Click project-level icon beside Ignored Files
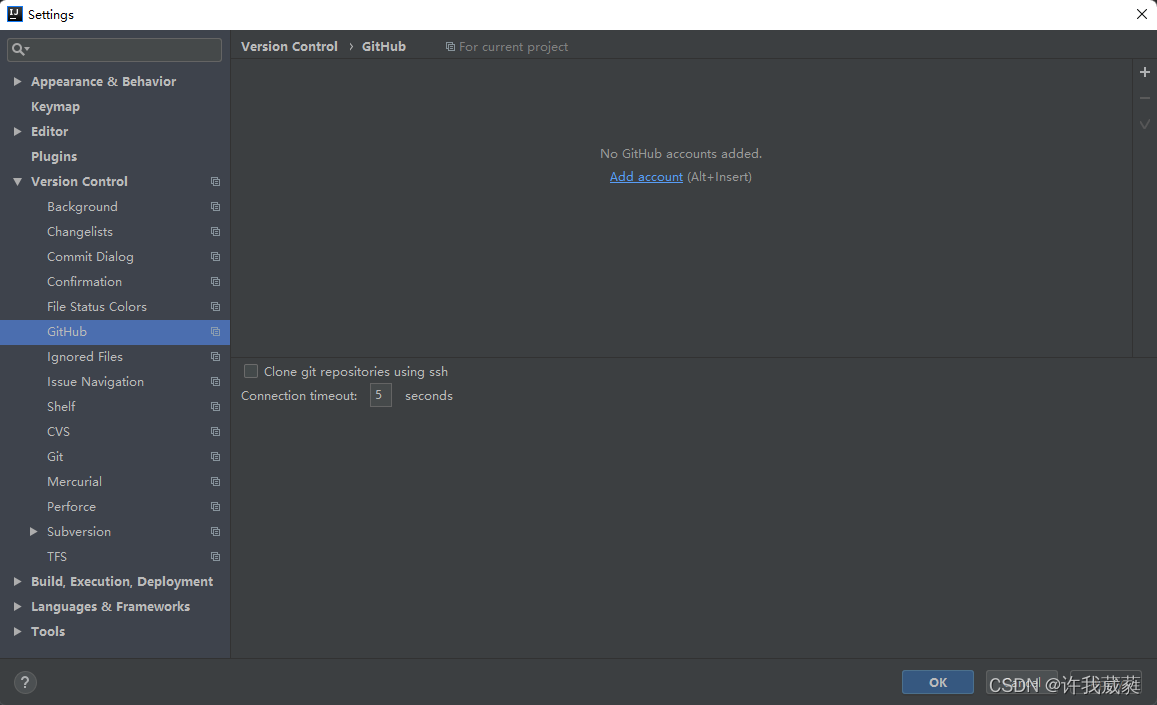The height and width of the screenshot is (705, 1157). tap(215, 357)
